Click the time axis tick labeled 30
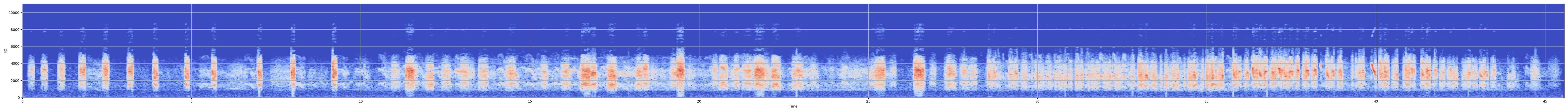This screenshot has height=112, width=1568. tap(1037, 101)
